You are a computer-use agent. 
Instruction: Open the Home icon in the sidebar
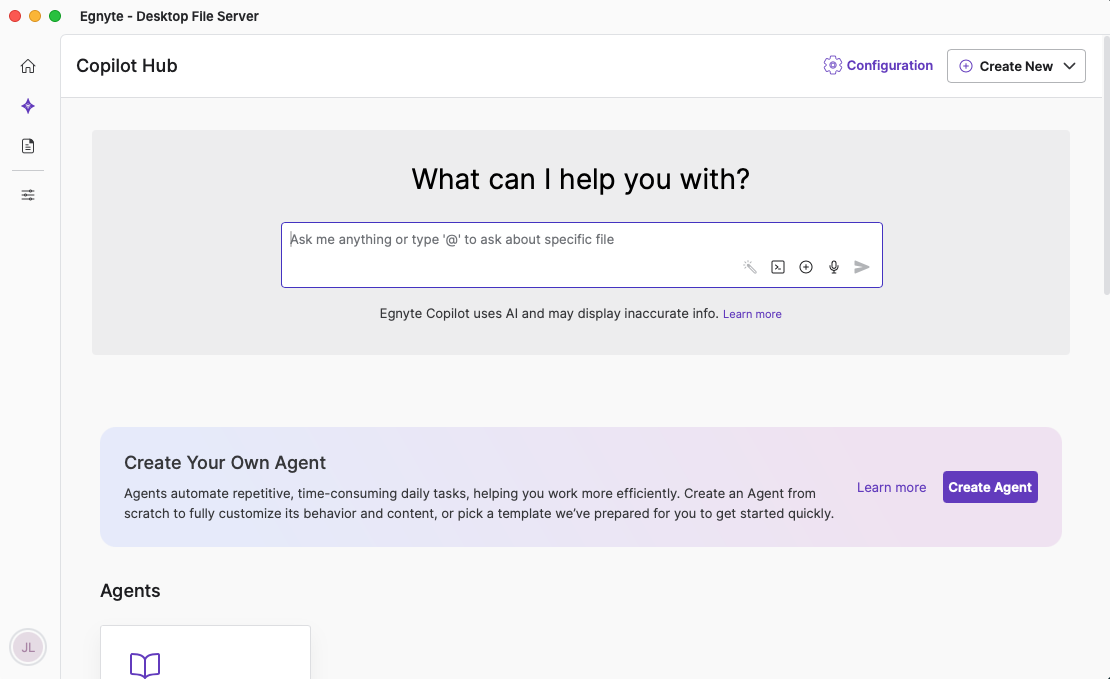[x=28, y=66]
